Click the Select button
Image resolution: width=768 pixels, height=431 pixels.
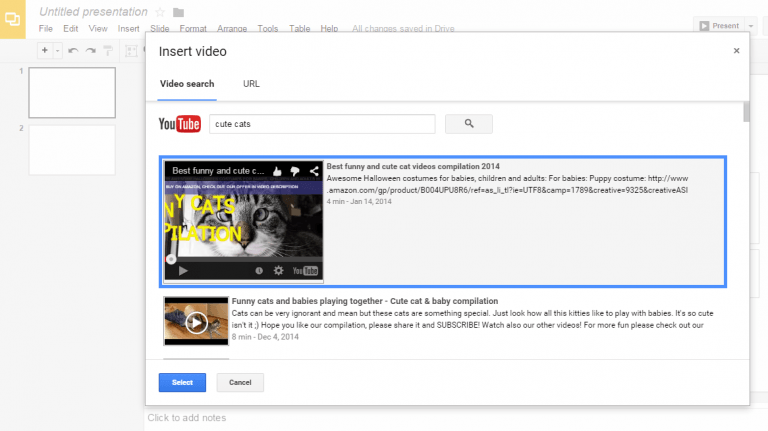click(182, 382)
